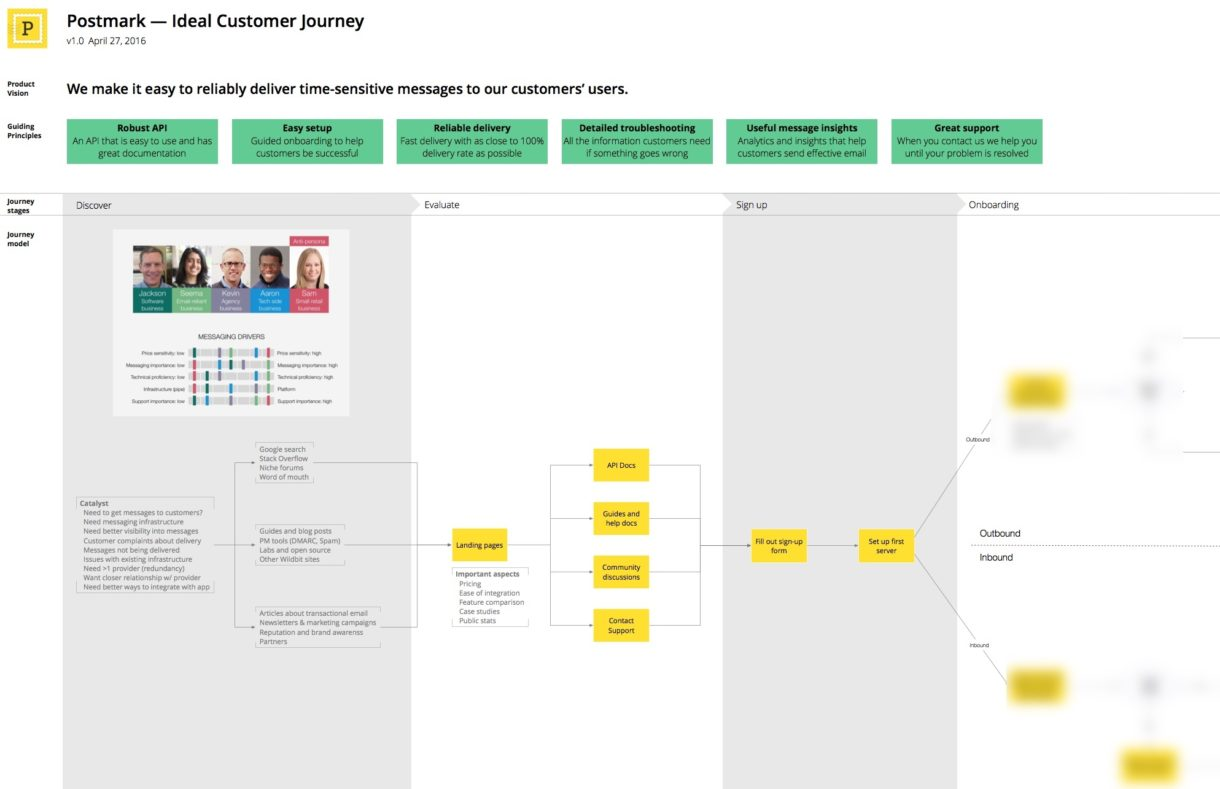Select the Contact Support node
The height and width of the screenshot is (789, 1220).
[621, 625]
